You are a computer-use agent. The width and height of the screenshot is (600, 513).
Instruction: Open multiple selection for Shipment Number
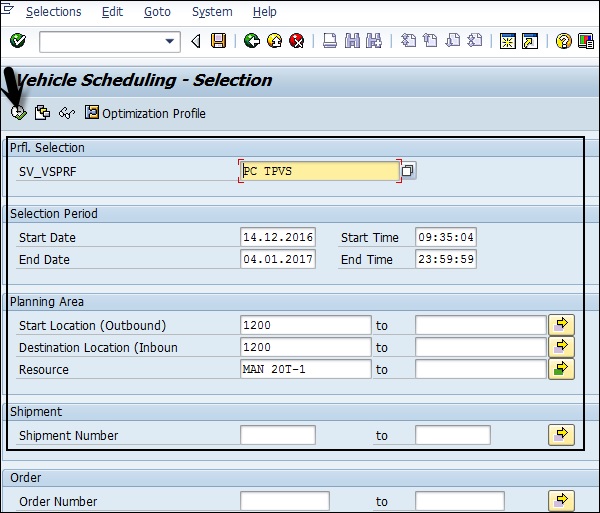tap(561, 435)
